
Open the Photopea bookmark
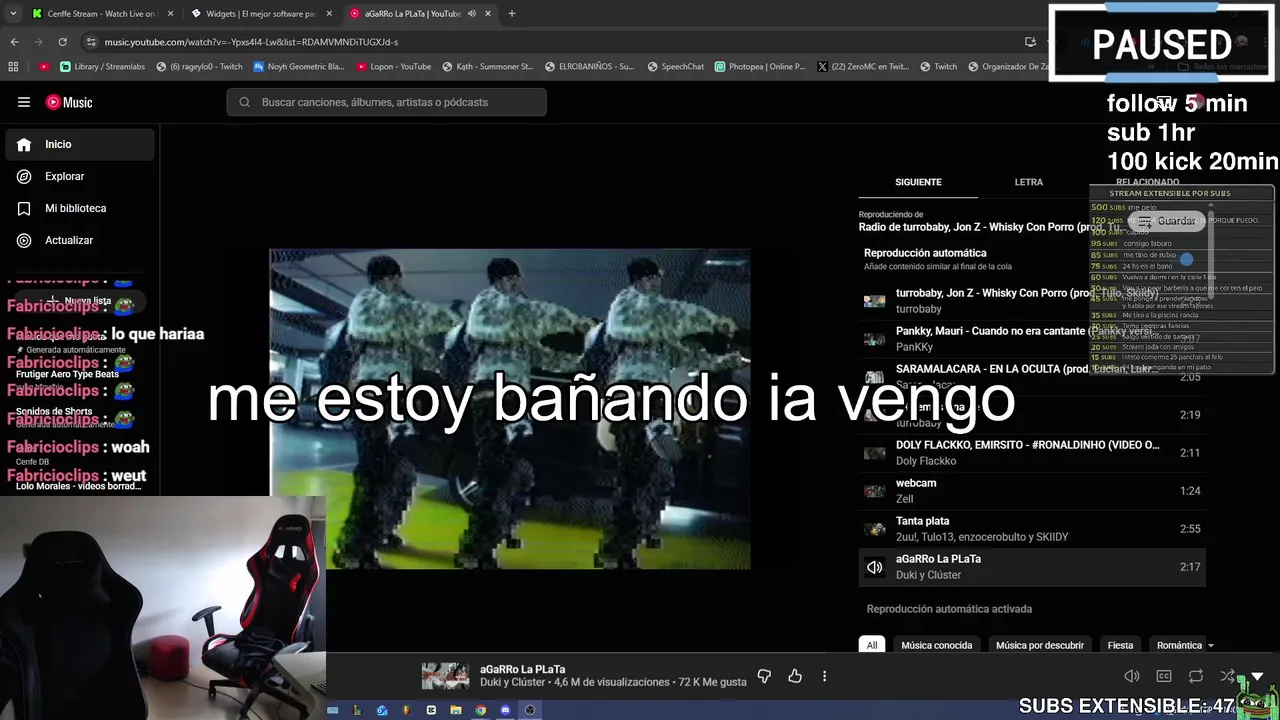click(x=760, y=67)
